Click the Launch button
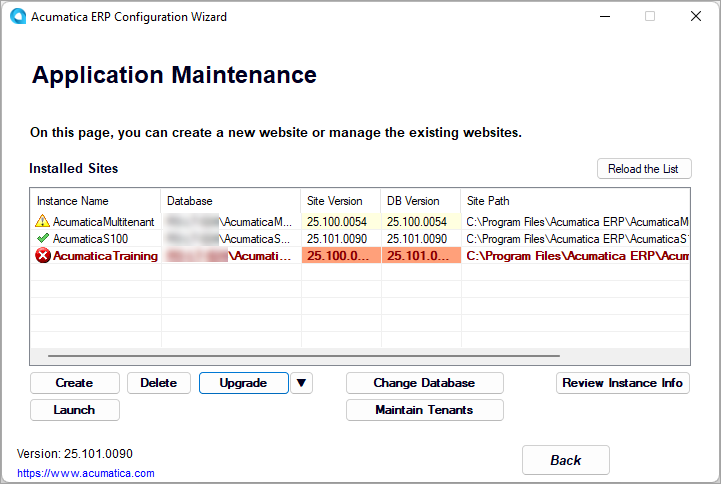721x484 pixels. coord(74,410)
